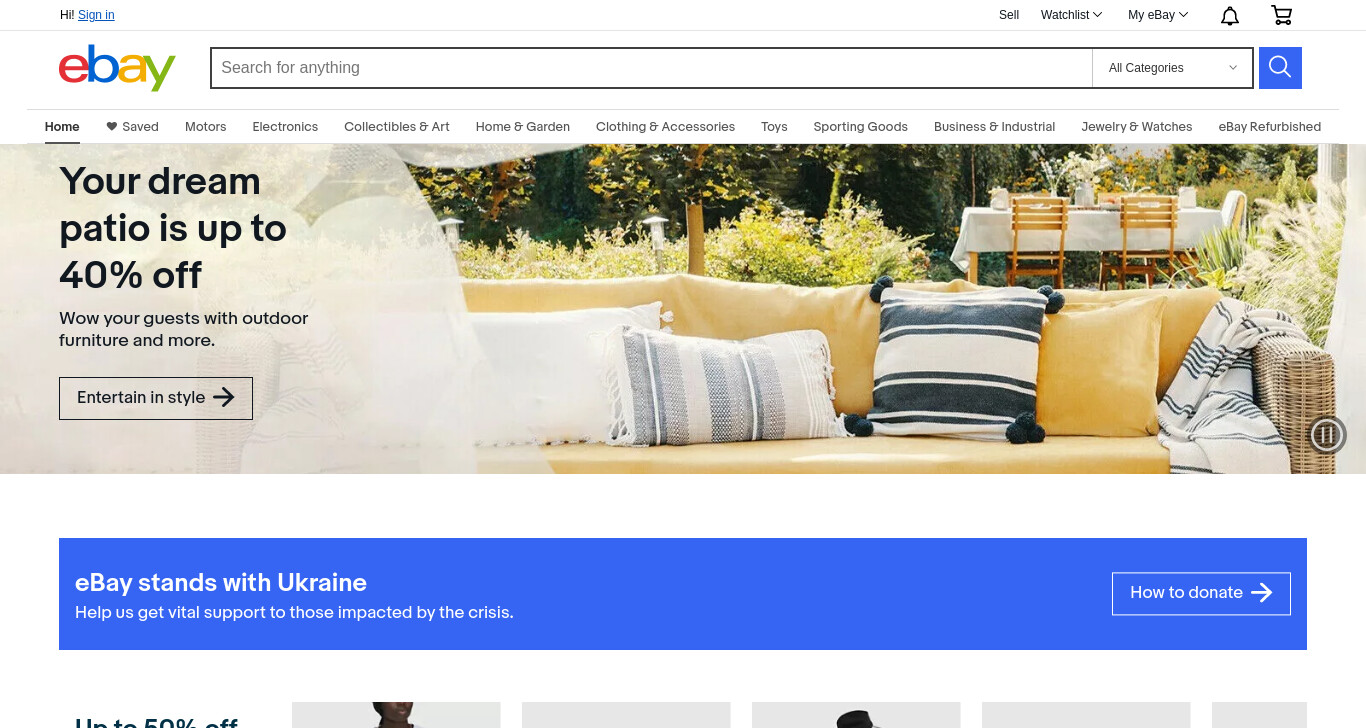
Task: Open Clothing & Accessories category
Action: [x=665, y=127]
